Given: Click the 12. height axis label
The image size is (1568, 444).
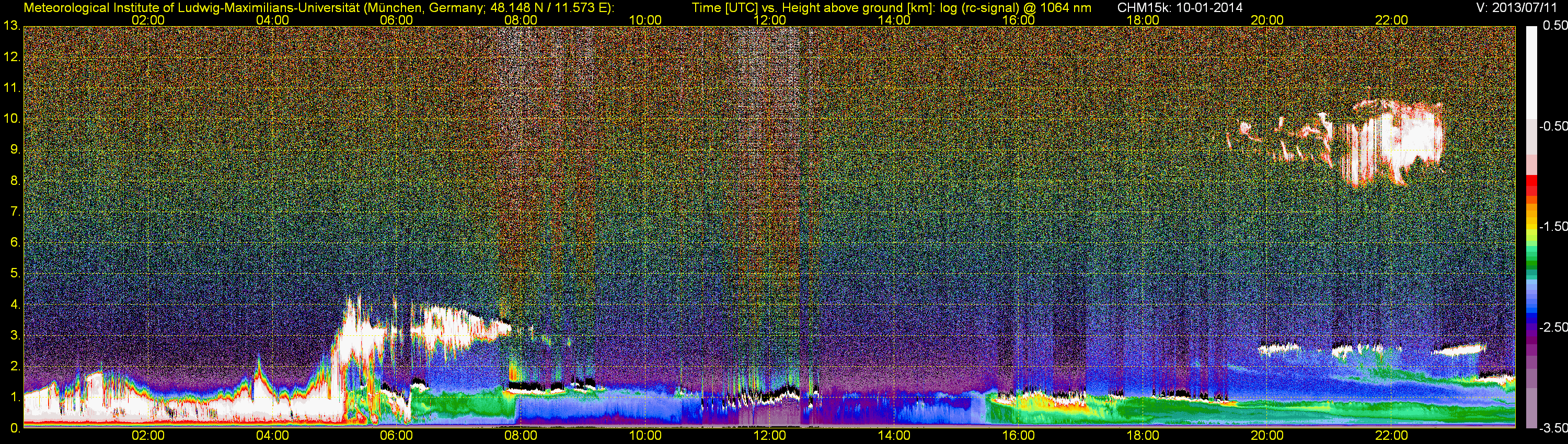Looking at the screenshot, I should pos(11,56).
